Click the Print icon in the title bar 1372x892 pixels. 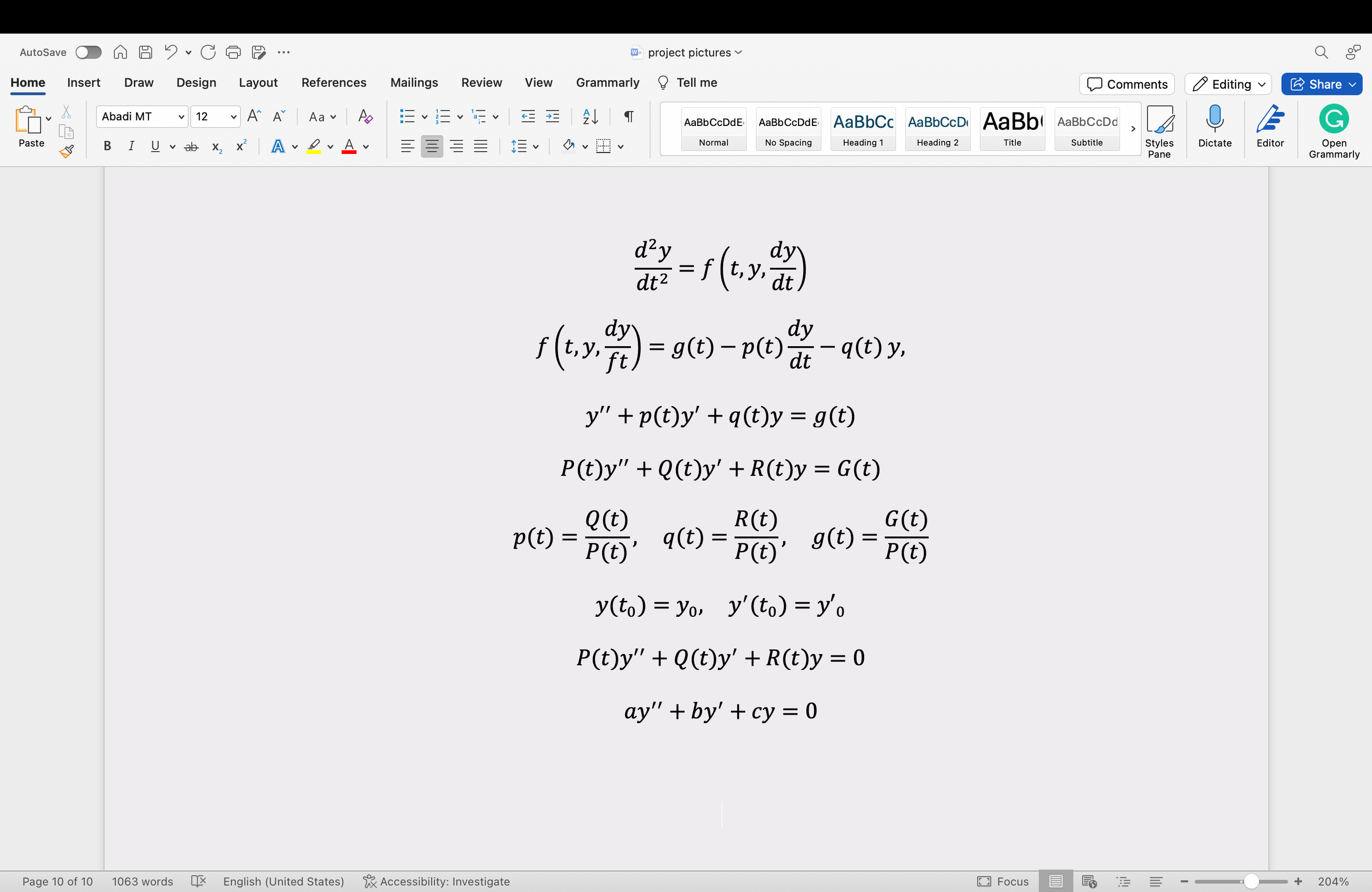(233, 52)
